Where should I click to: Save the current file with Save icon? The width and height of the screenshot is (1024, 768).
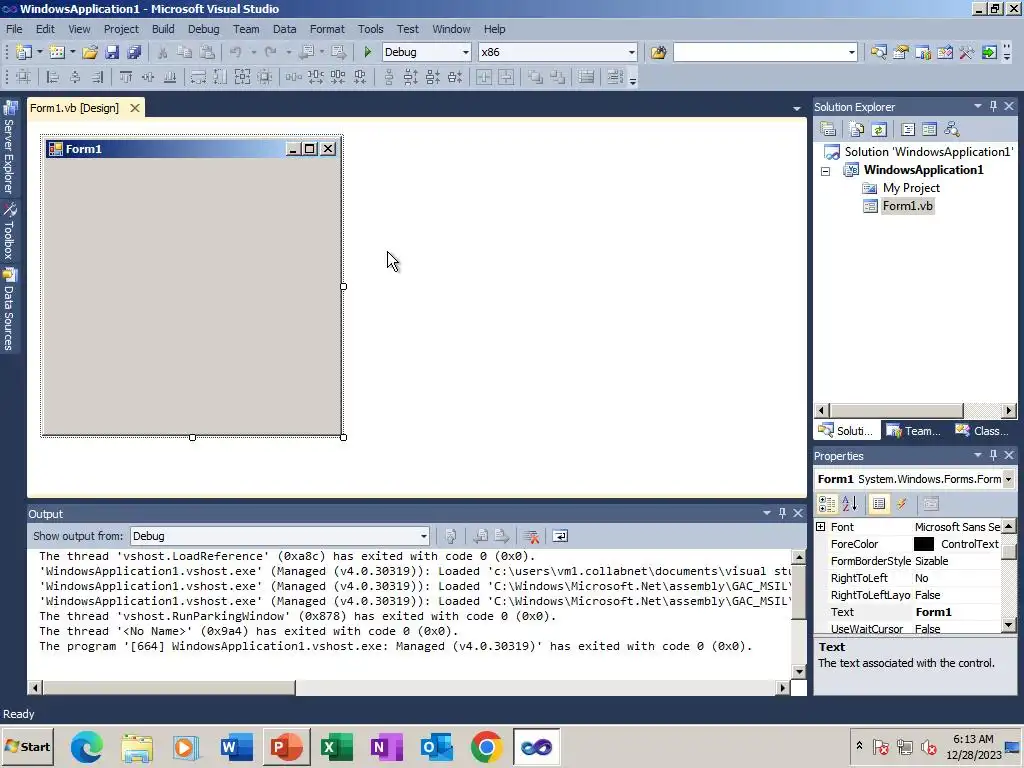pyautogui.click(x=112, y=52)
